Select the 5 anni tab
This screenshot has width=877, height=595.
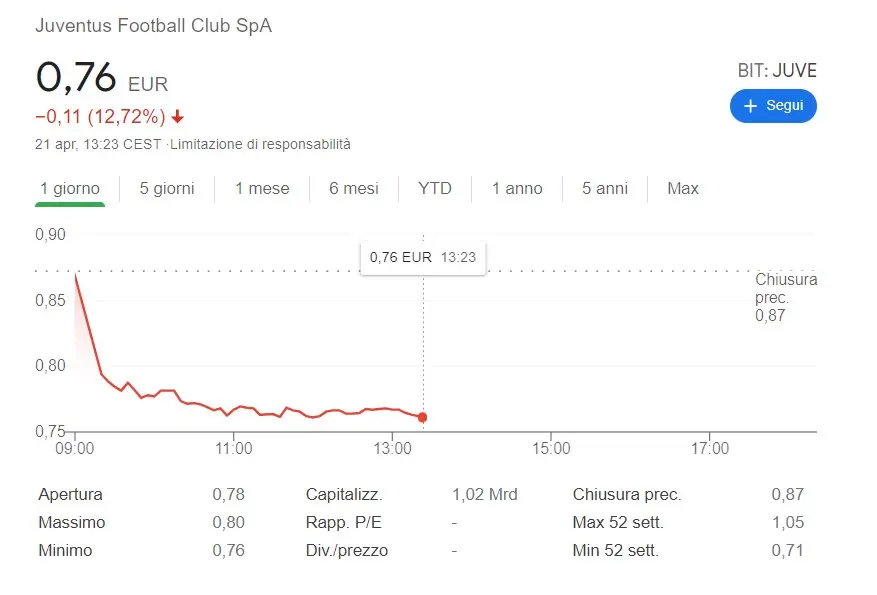point(605,188)
